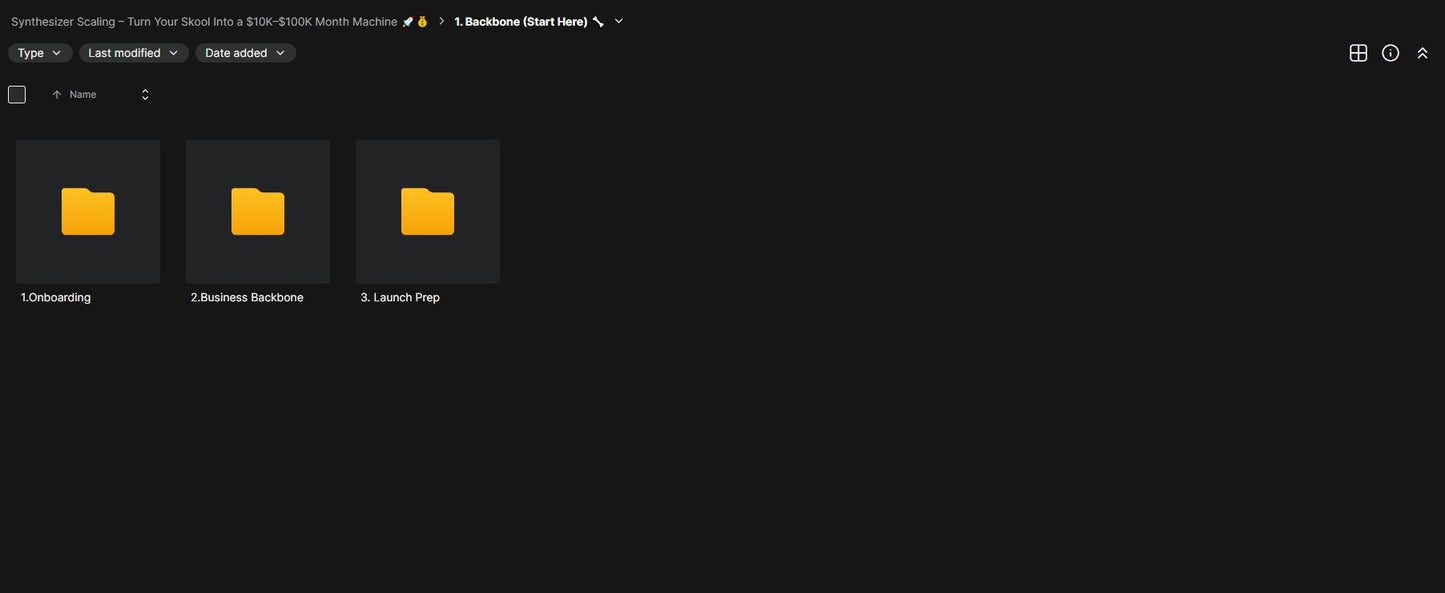The height and width of the screenshot is (593, 1445).
Task: Select the 2.Business Backbone folder label
Action: coord(247,298)
